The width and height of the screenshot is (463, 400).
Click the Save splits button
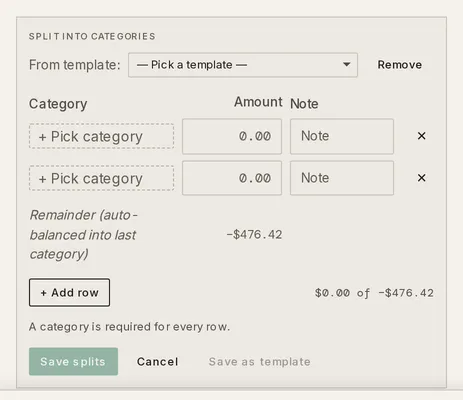[x=73, y=362]
